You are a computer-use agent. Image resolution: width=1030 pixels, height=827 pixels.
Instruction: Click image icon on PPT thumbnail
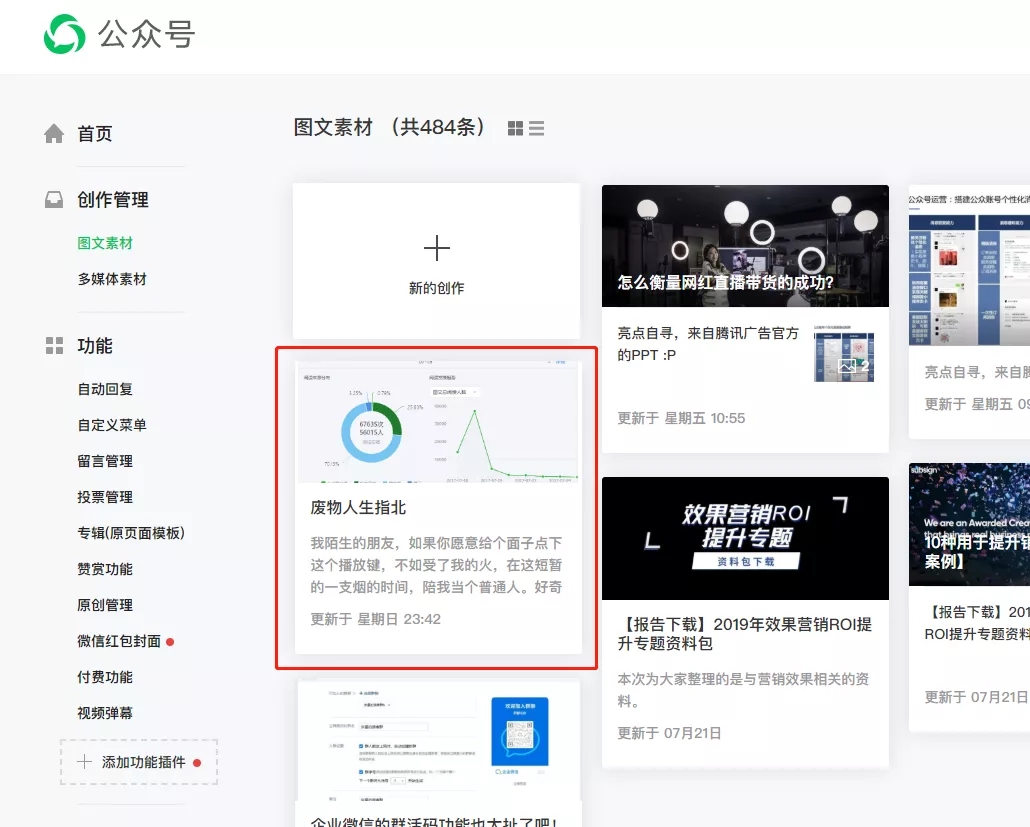tap(848, 366)
